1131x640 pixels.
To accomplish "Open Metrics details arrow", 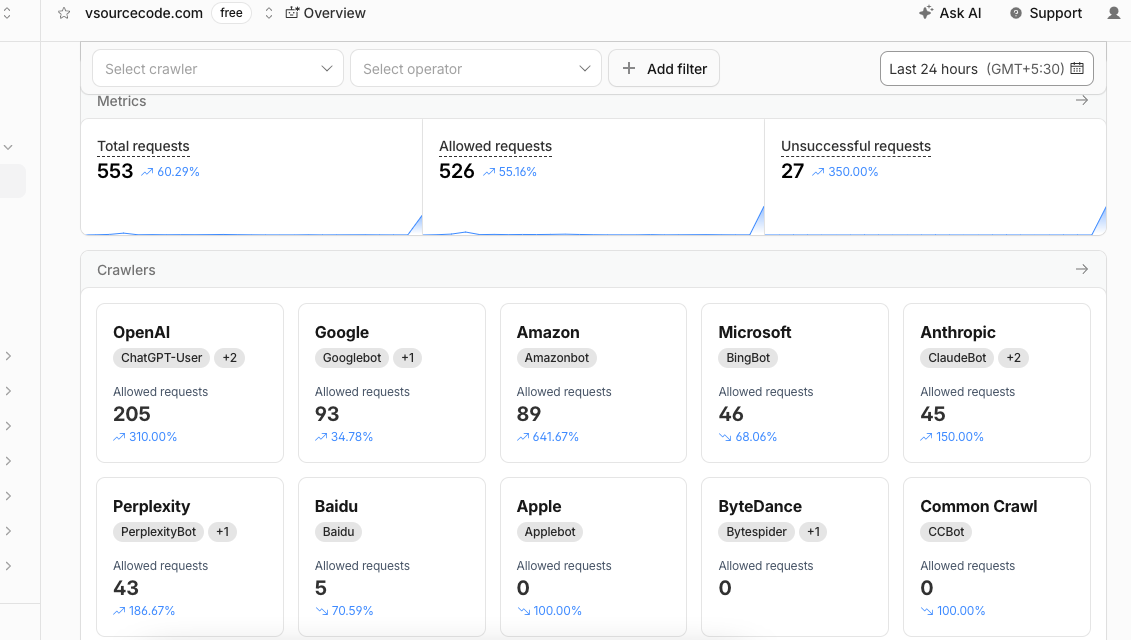I will click(1082, 100).
